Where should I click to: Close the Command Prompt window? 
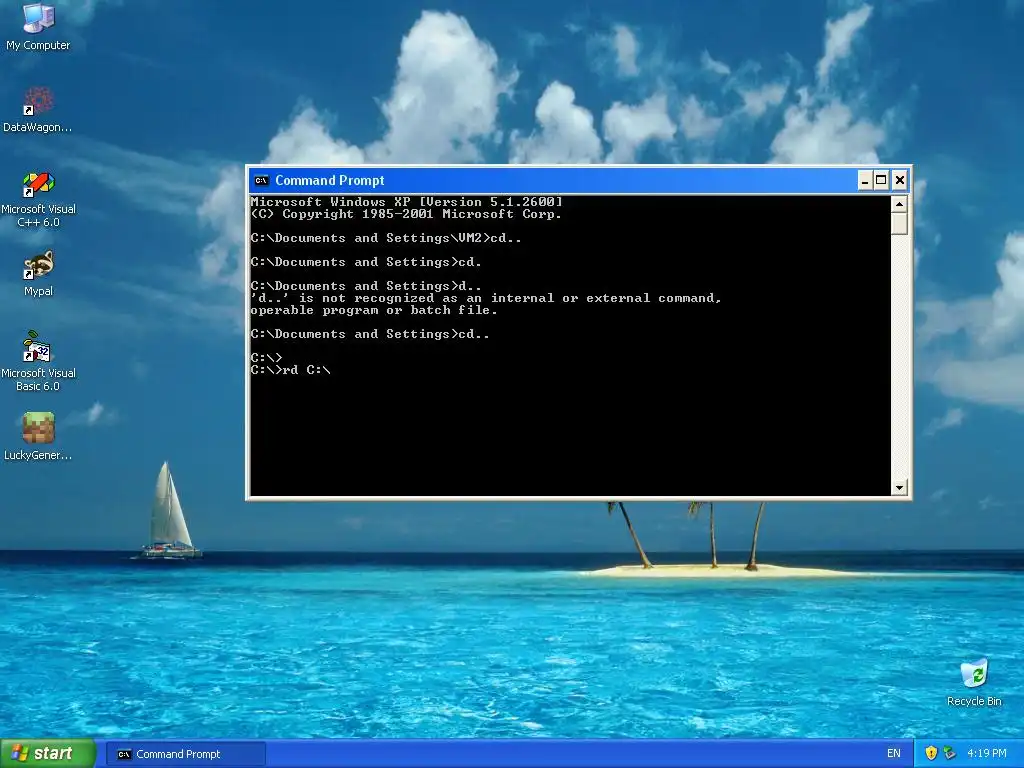point(899,180)
